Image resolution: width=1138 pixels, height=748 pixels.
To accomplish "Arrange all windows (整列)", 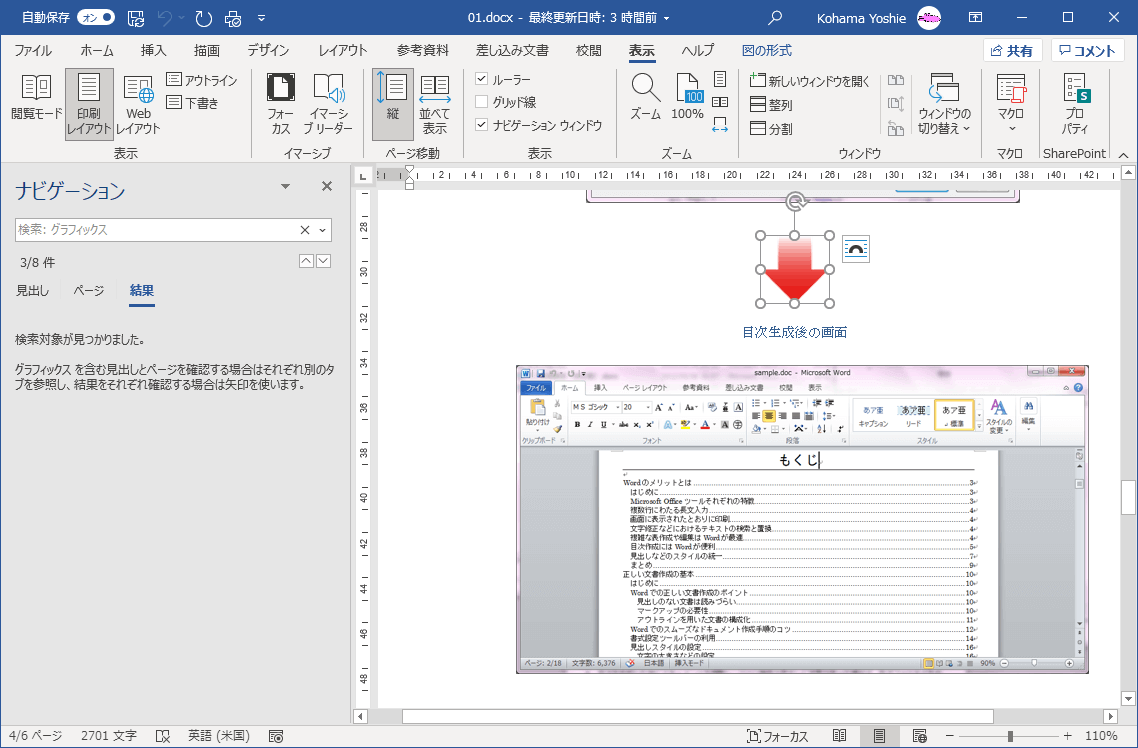I will [771, 104].
